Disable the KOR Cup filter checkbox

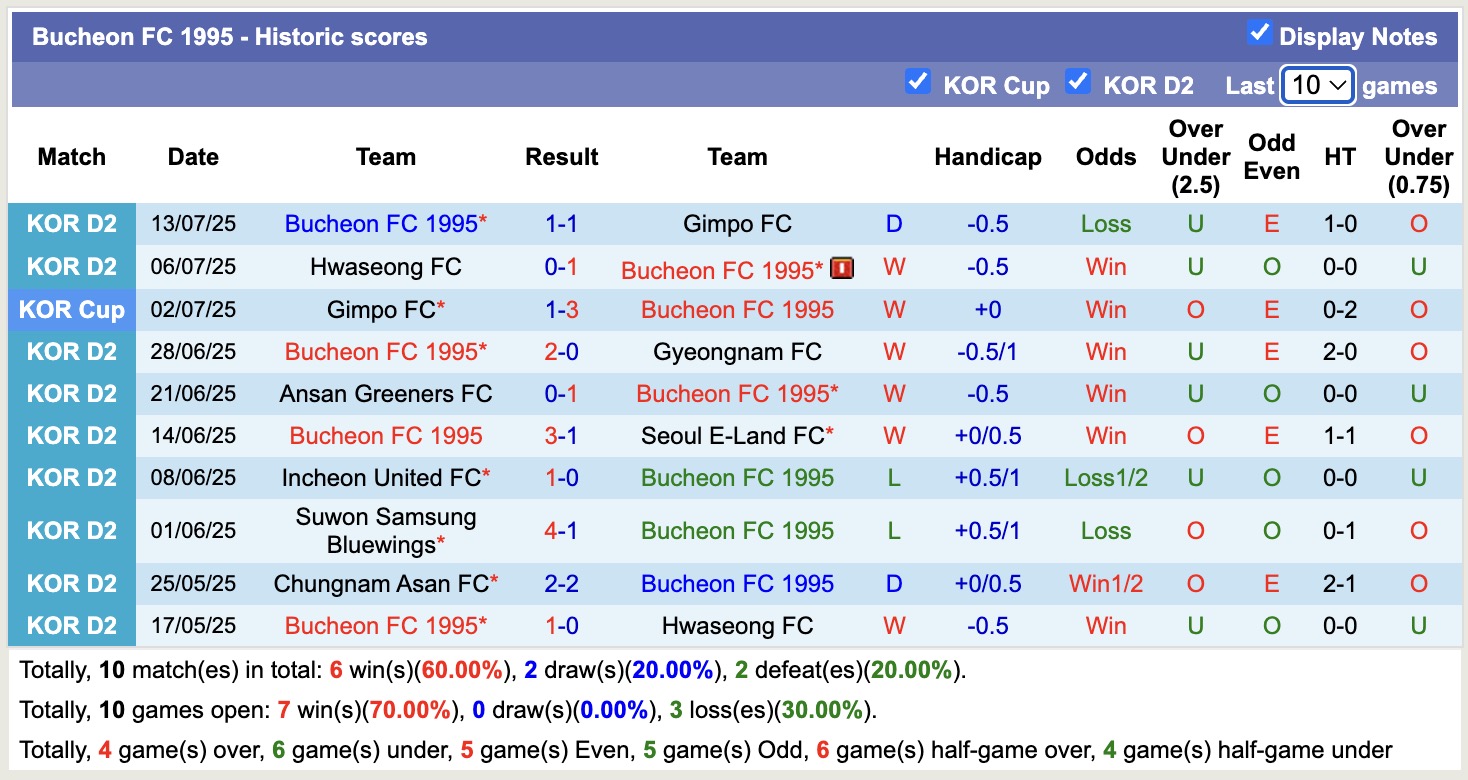tap(918, 82)
